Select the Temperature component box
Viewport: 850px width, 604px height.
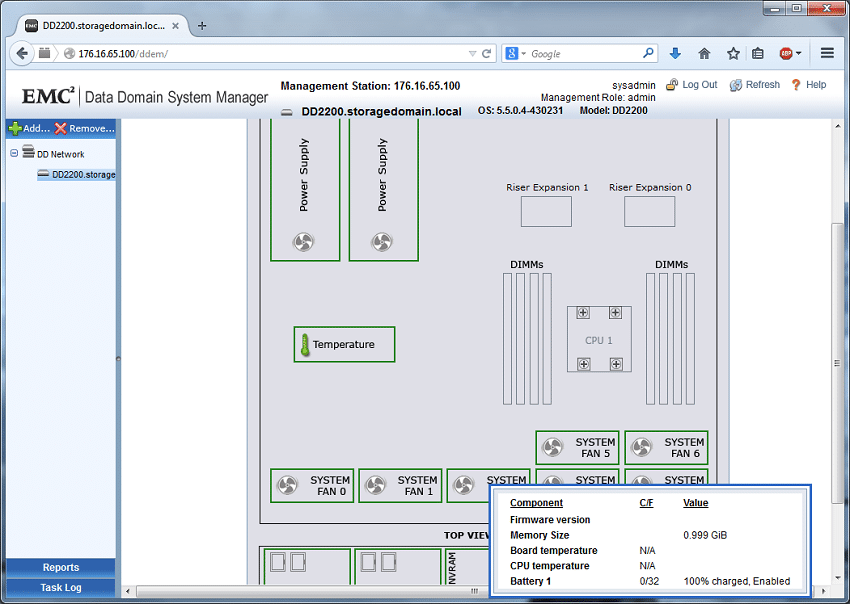click(344, 344)
